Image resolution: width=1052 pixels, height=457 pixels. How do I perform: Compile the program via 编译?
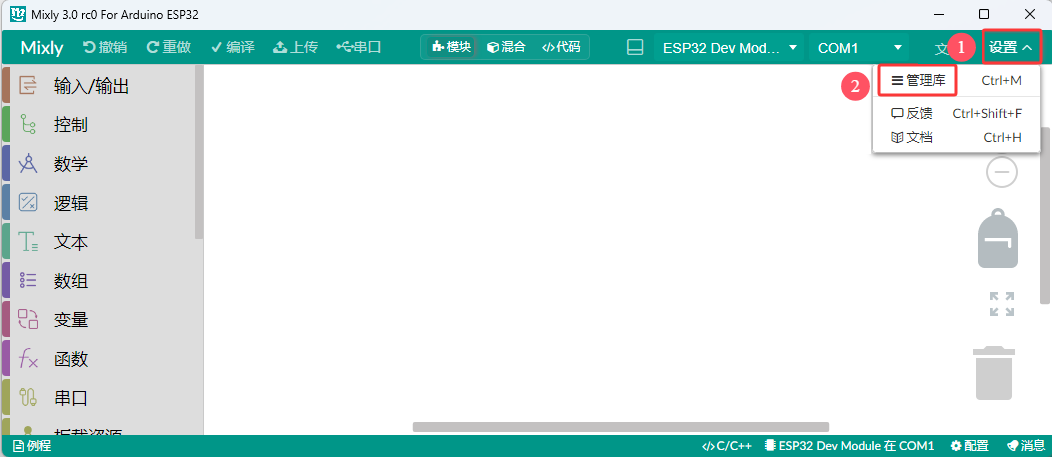pos(233,47)
